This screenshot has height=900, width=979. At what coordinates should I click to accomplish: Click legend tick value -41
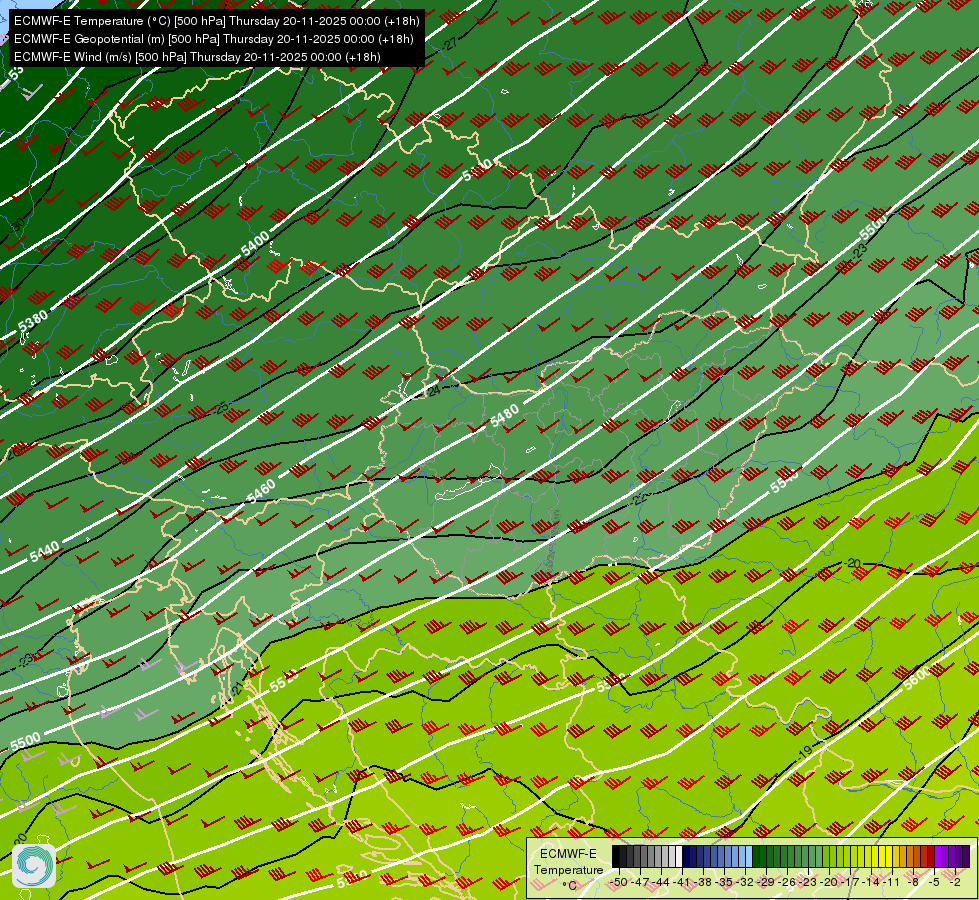coord(681,883)
